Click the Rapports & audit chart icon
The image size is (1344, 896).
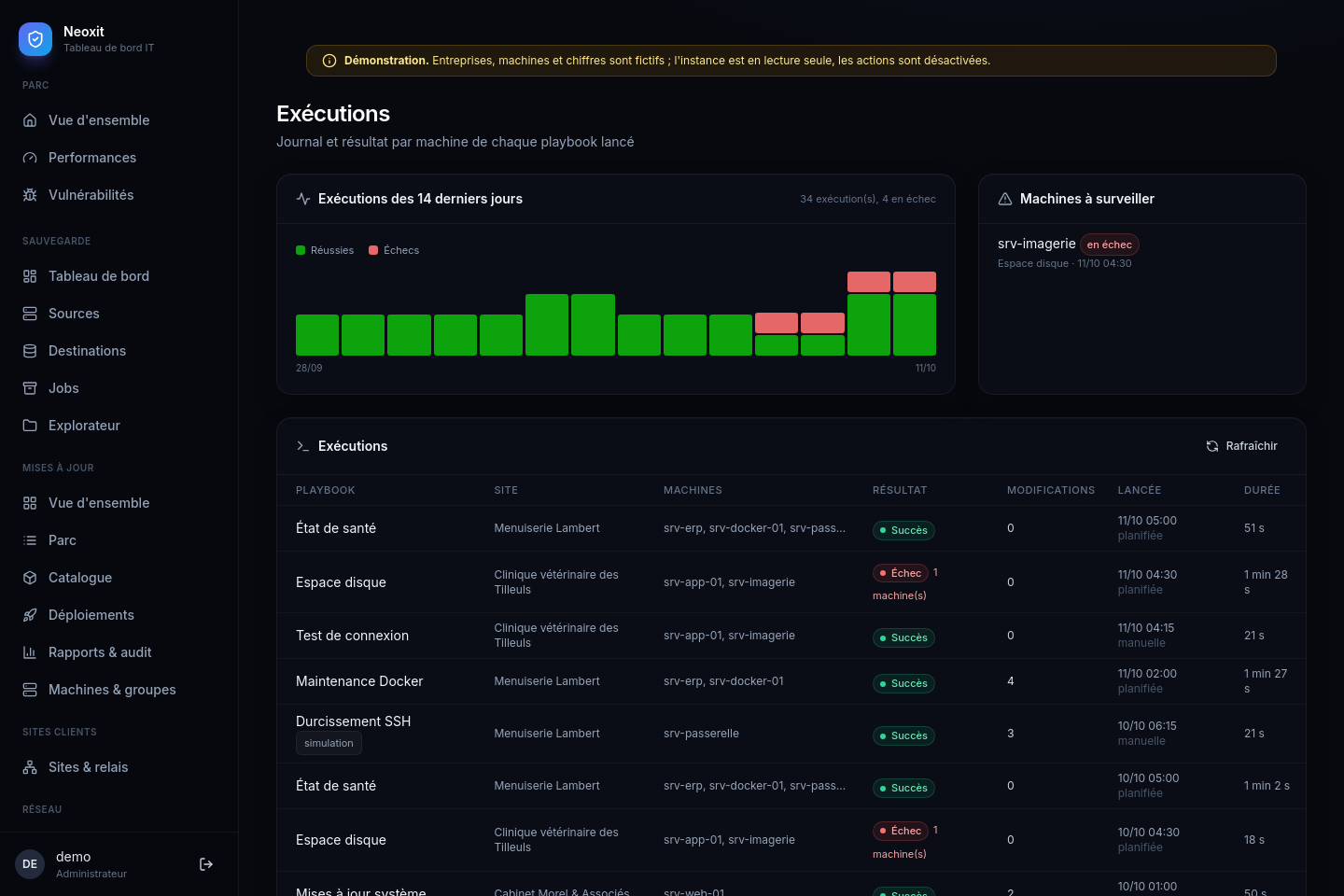[30, 652]
